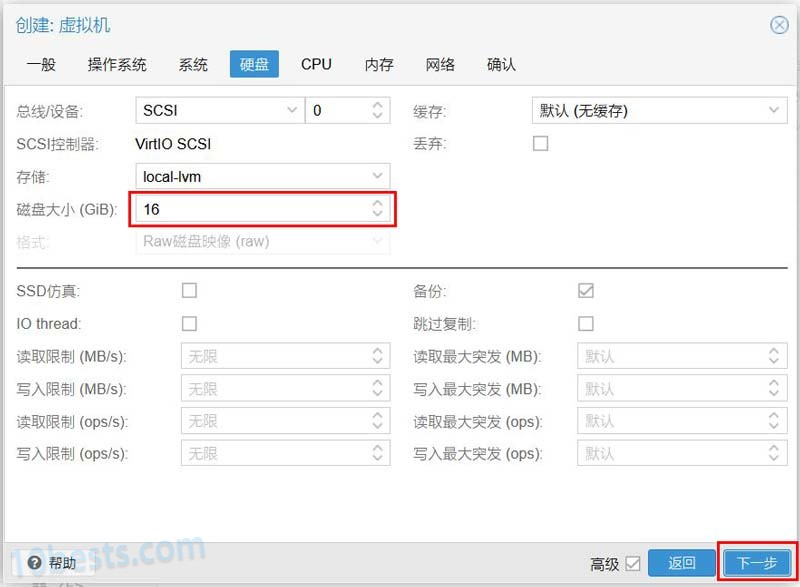Screen dimensions: 800x587
Task: Click the 写入限制 (ops/s) spinner arrows
Action: (x=377, y=453)
